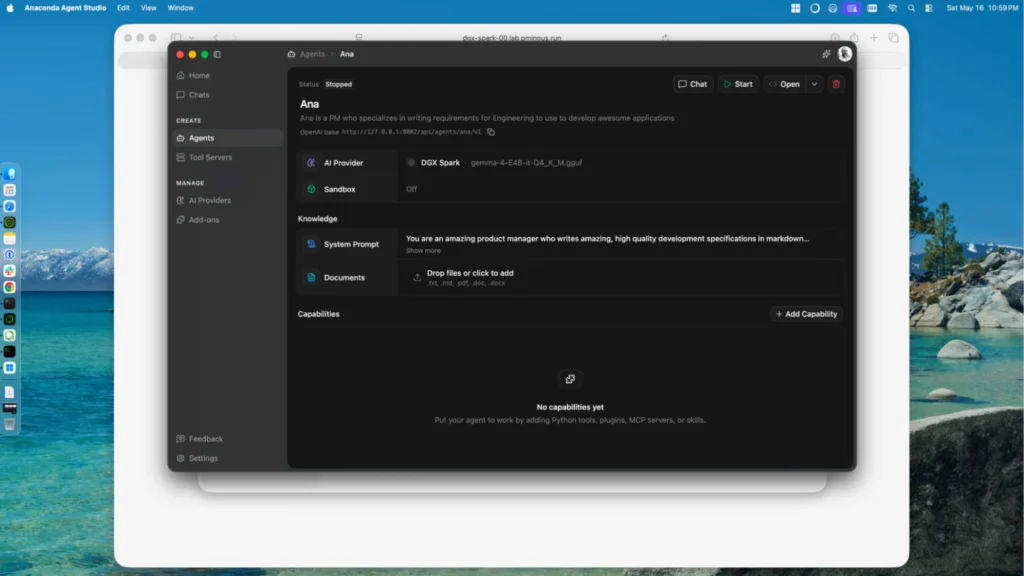Screen dimensions: 1024x576
Task: Select the DGX Spark provider entry
Action: [440, 163]
